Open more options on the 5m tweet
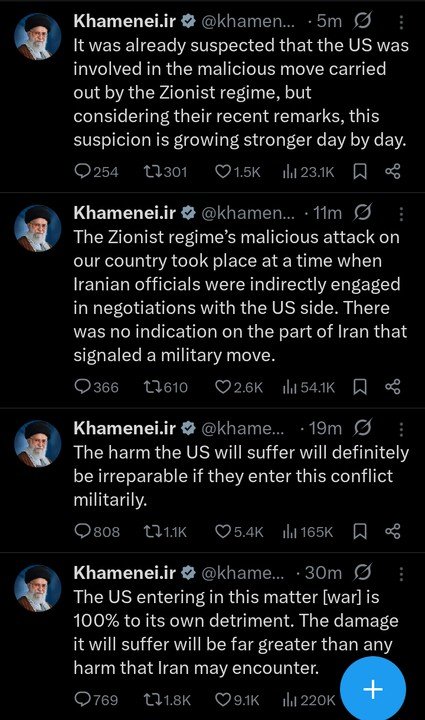Screen dimensions: 425x720 401,22
